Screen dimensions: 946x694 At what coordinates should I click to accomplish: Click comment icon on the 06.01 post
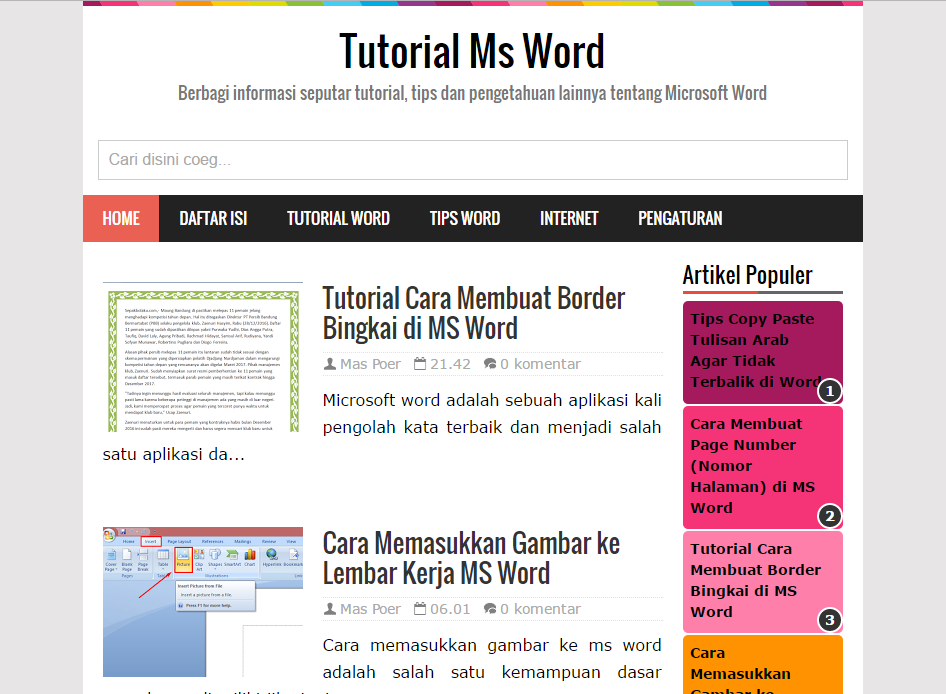(x=490, y=609)
